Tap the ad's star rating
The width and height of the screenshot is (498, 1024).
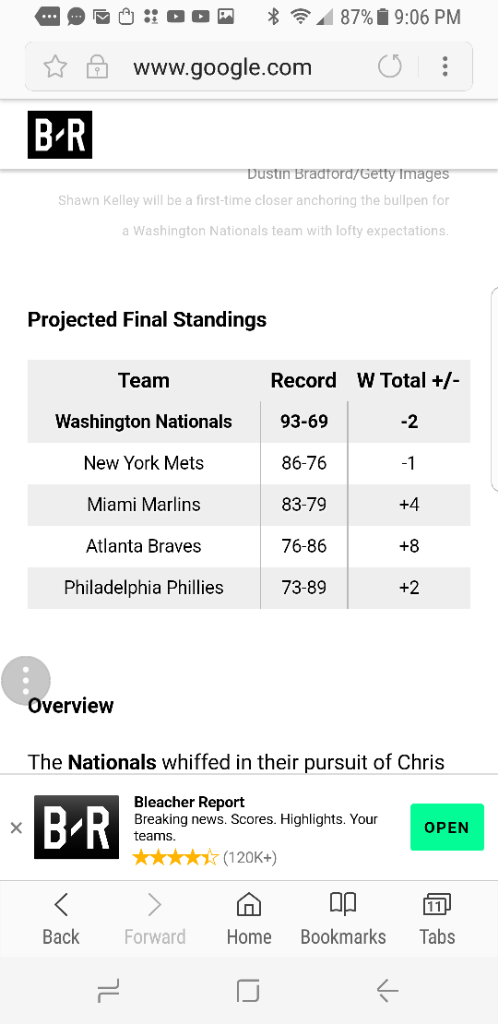[x=175, y=857]
